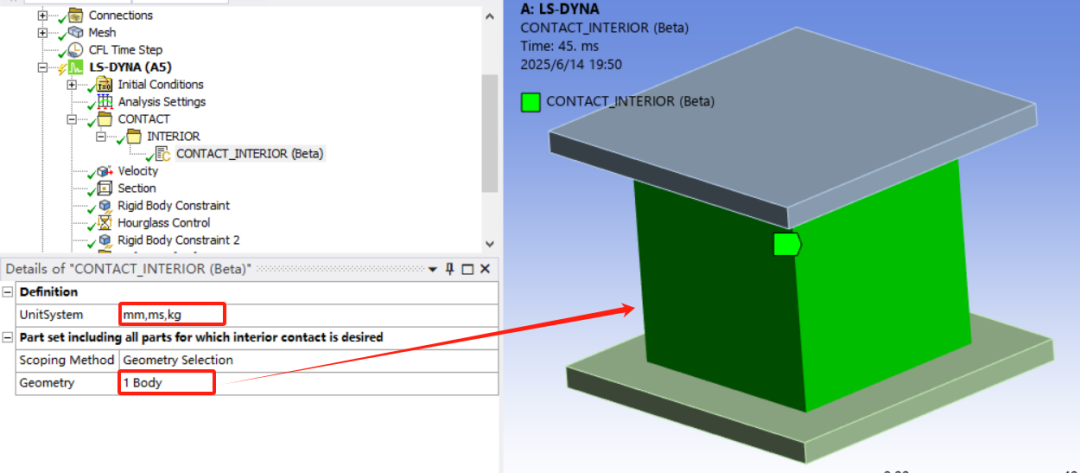Image resolution: width=1080 pixels, height=473 pixels.
Task: Click the Mesh cube icon
Action: [76, 32]
